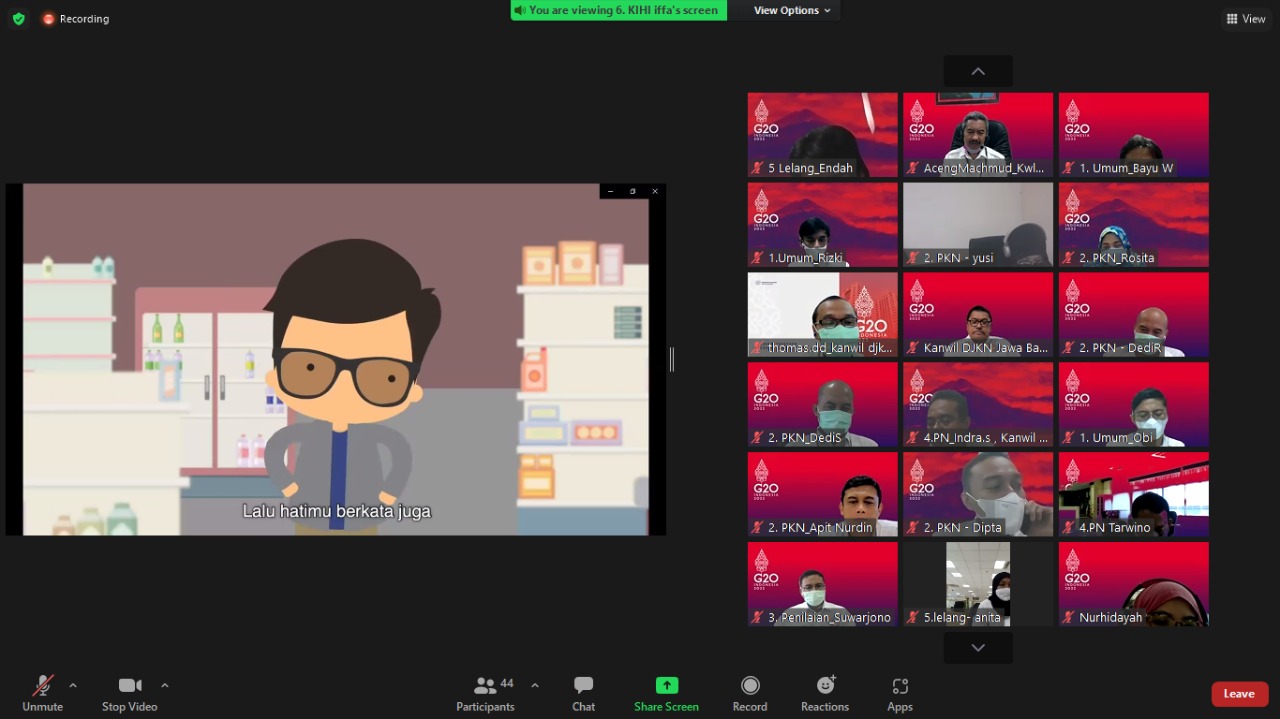
Task: Expand audio options arrow beside Unmute
Action: 73,686
